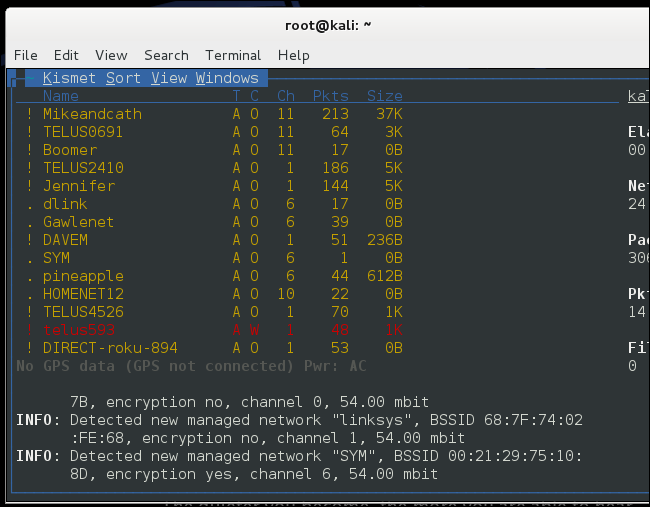Open the Help menu
Image resolution: width=650 pixels, height=507 pixels.
(x=294, y=55)
